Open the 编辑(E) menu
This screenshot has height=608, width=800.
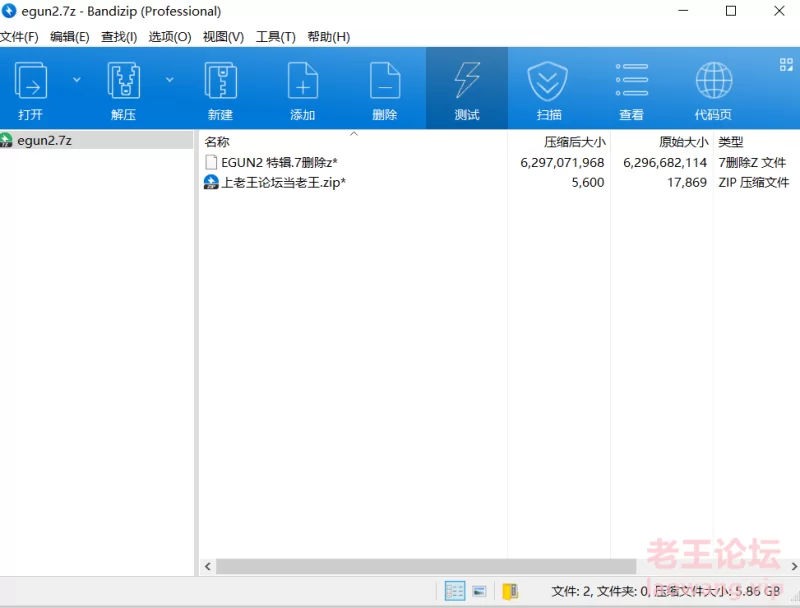69,37
